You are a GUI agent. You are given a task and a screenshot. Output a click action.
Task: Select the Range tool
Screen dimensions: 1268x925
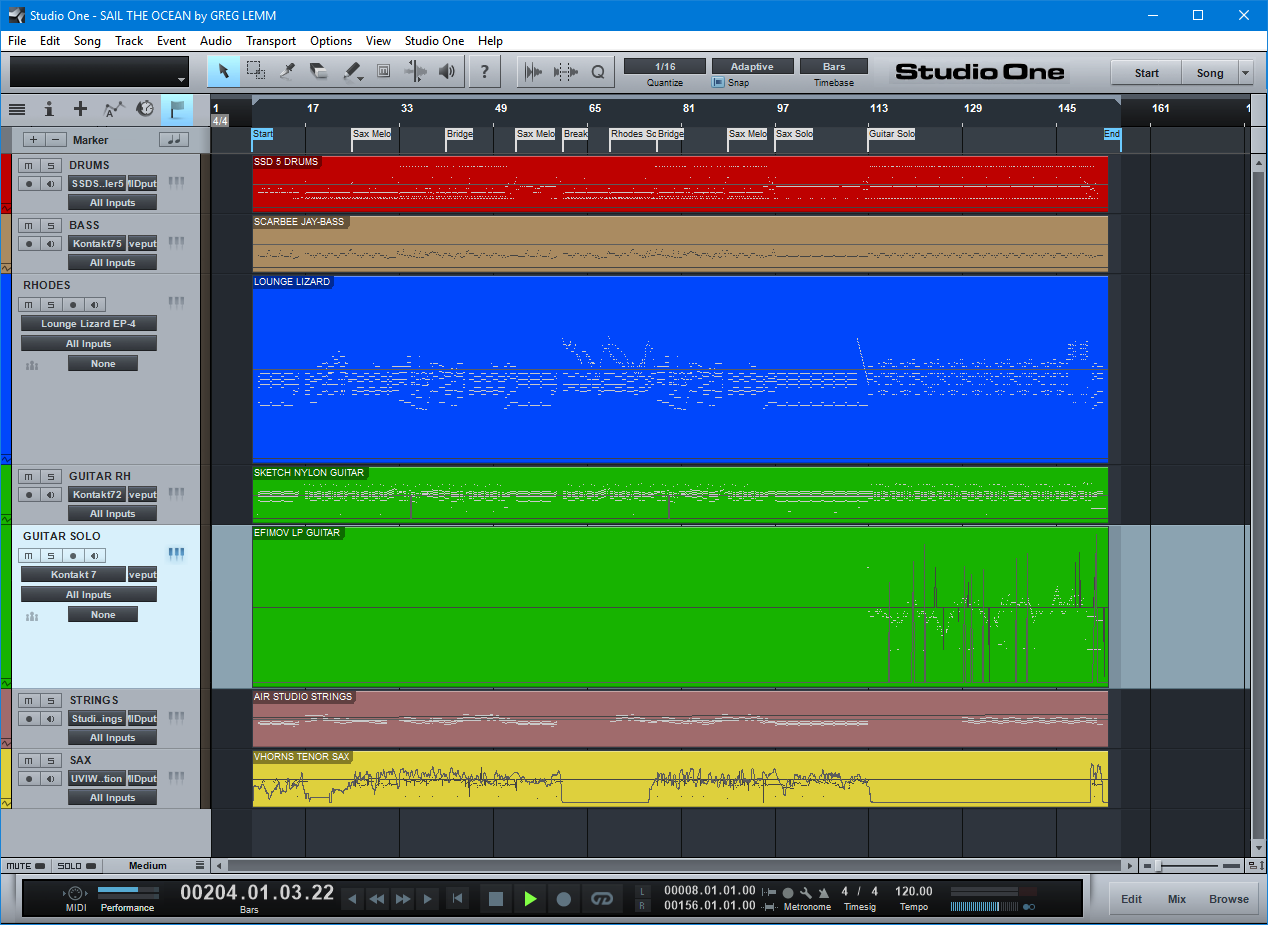pos(256,71)
